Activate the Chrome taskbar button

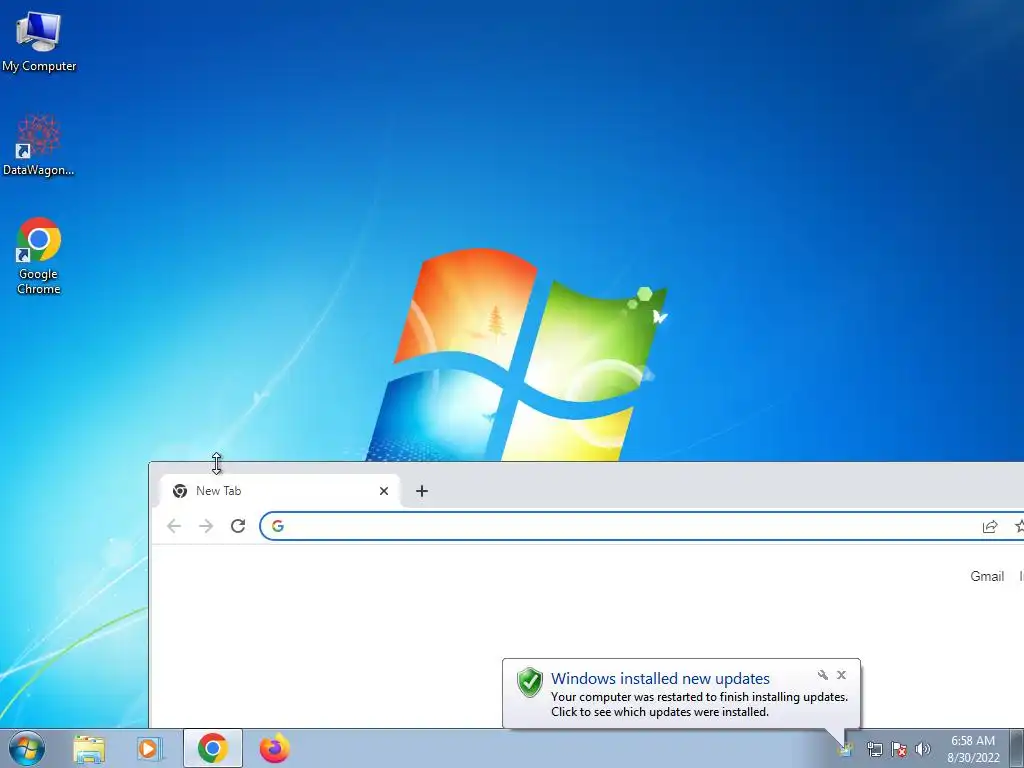click(213, 748)
